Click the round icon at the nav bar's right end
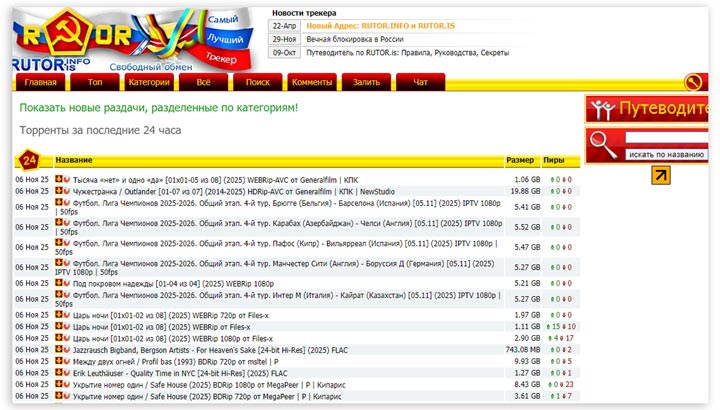The width and height of the screenshot is (720, 410). click(x=692, y=82)
